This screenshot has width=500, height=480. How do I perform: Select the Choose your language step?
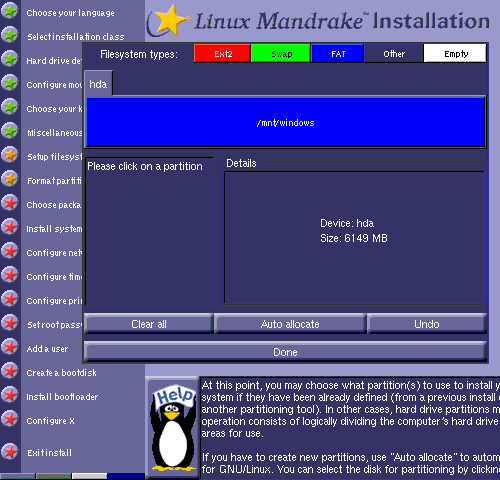tap(70, 13)
